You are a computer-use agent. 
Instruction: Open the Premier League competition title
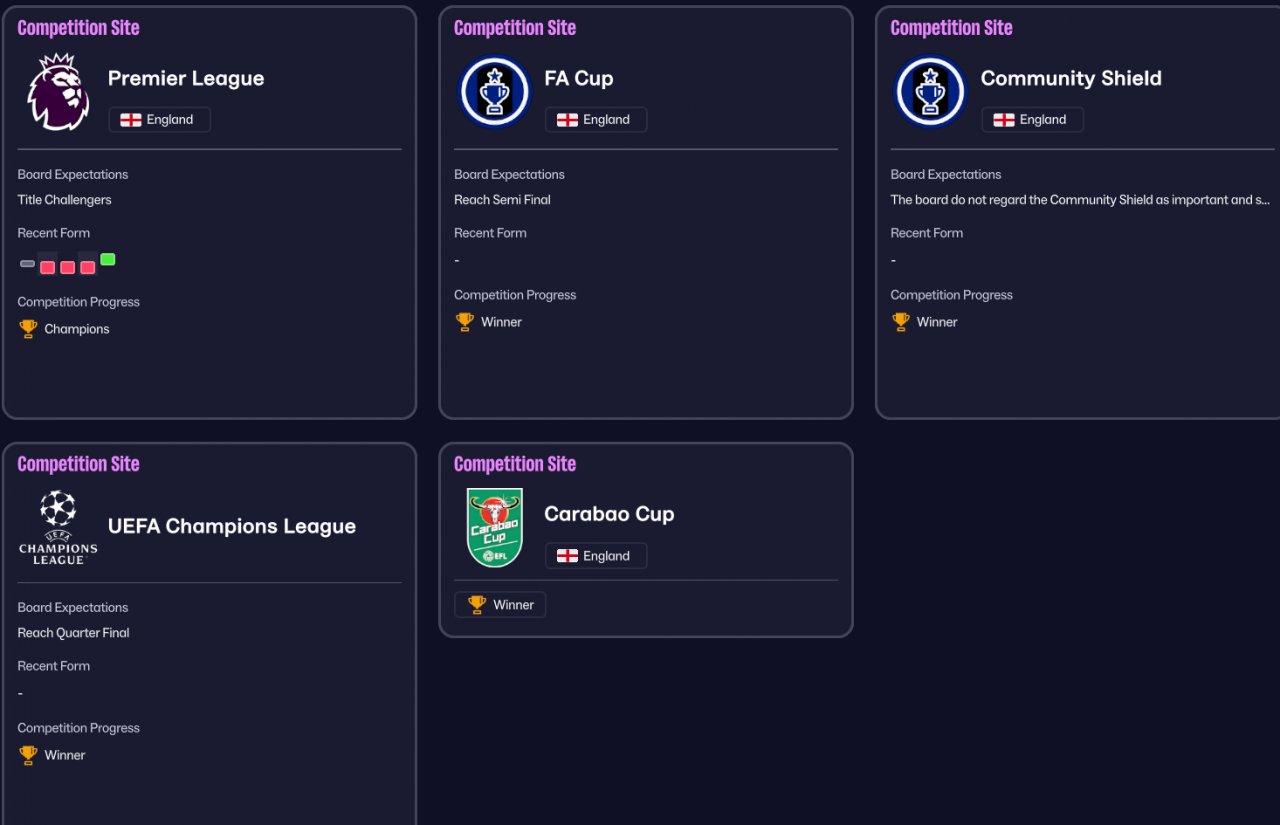point(186,79)
